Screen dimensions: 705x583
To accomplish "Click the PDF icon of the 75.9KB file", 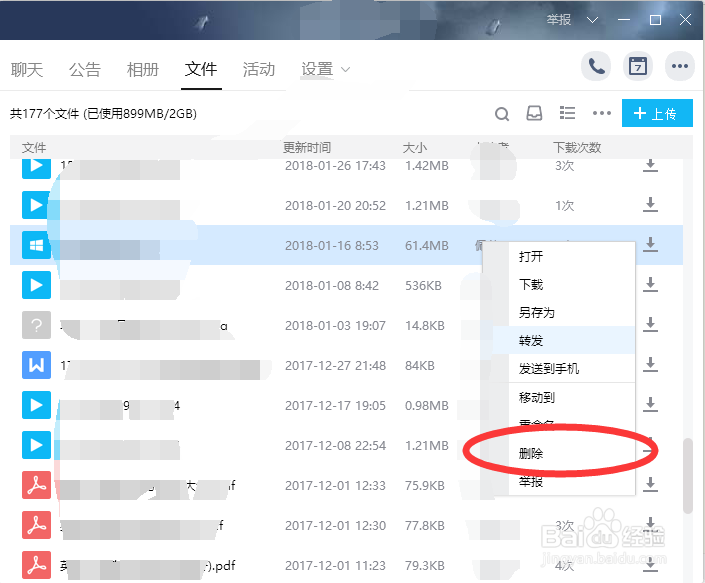I will coord(36,485).
